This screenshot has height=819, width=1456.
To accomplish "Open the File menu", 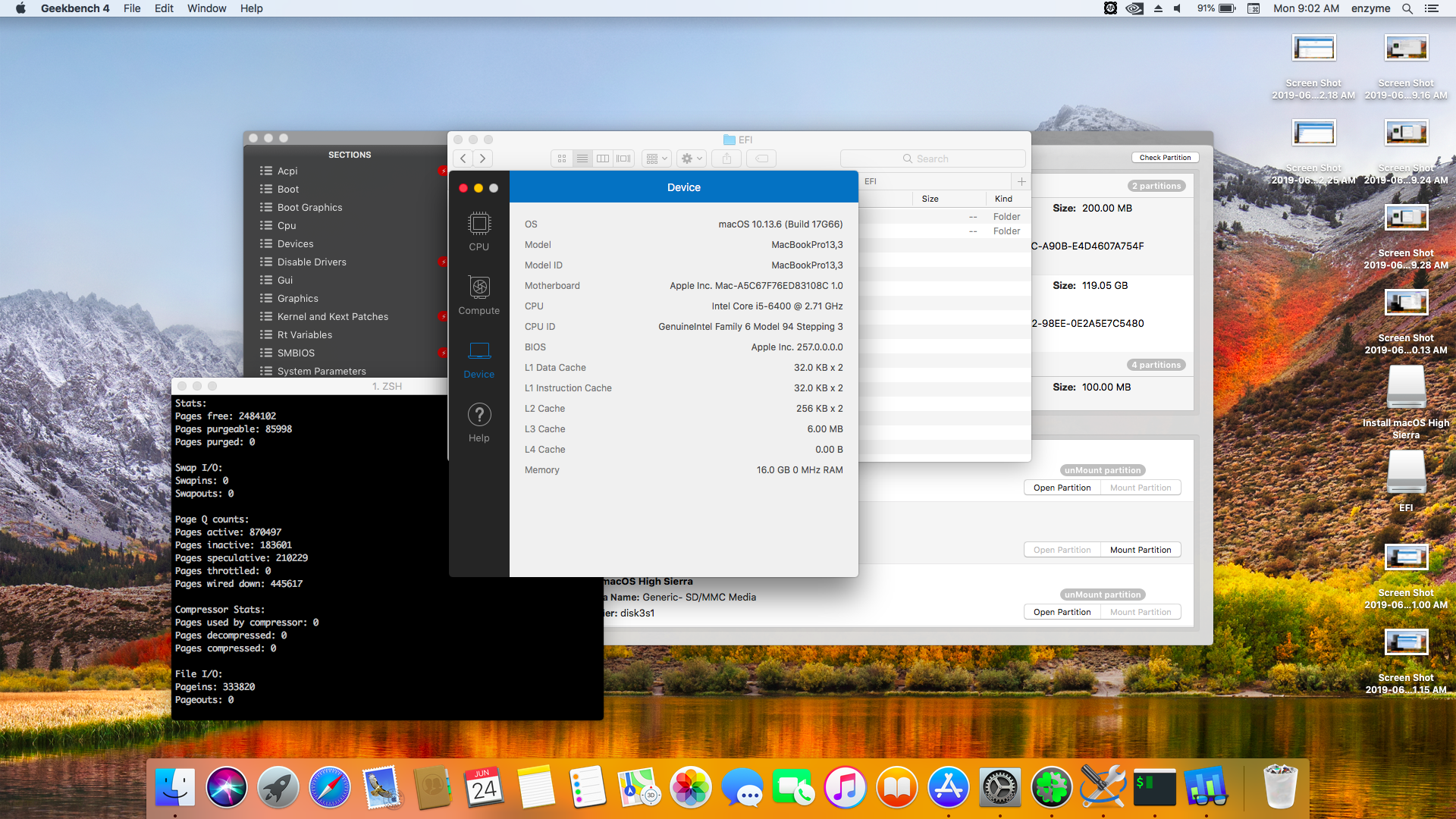I will 132,8.
